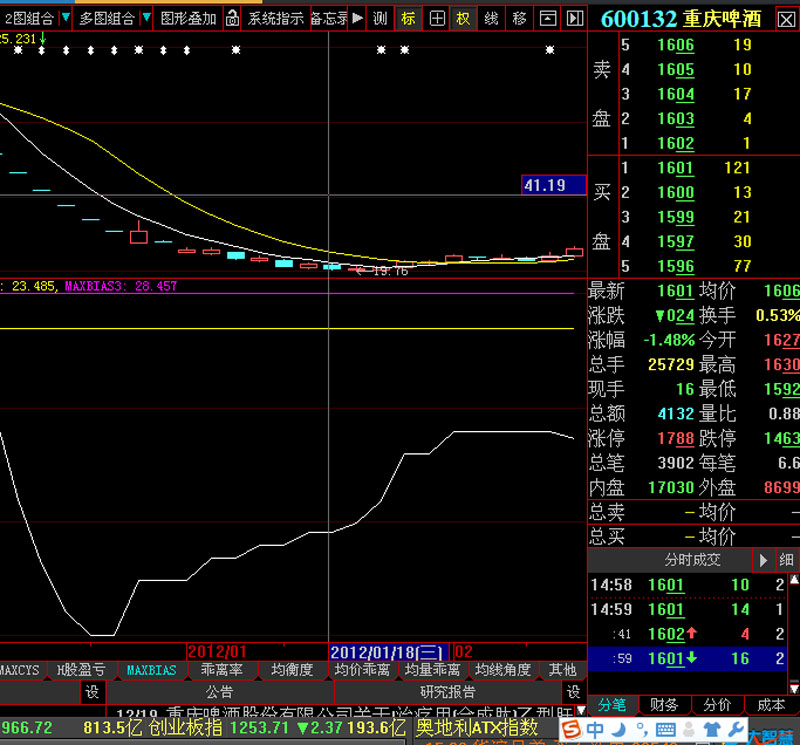Click the Sogou user account icon
This screenshot has height=745, width=800.
689,730
